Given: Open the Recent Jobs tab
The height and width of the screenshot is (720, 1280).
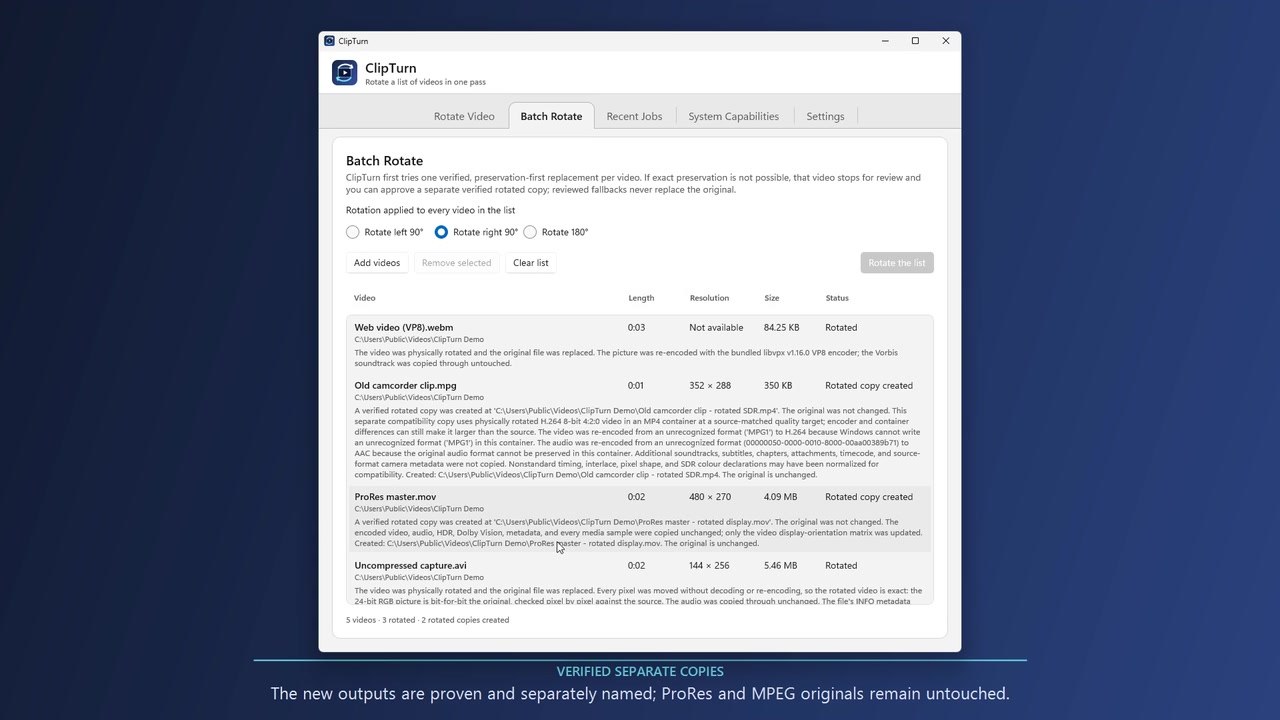Looking at the screenshot, I should coord(634,116).
